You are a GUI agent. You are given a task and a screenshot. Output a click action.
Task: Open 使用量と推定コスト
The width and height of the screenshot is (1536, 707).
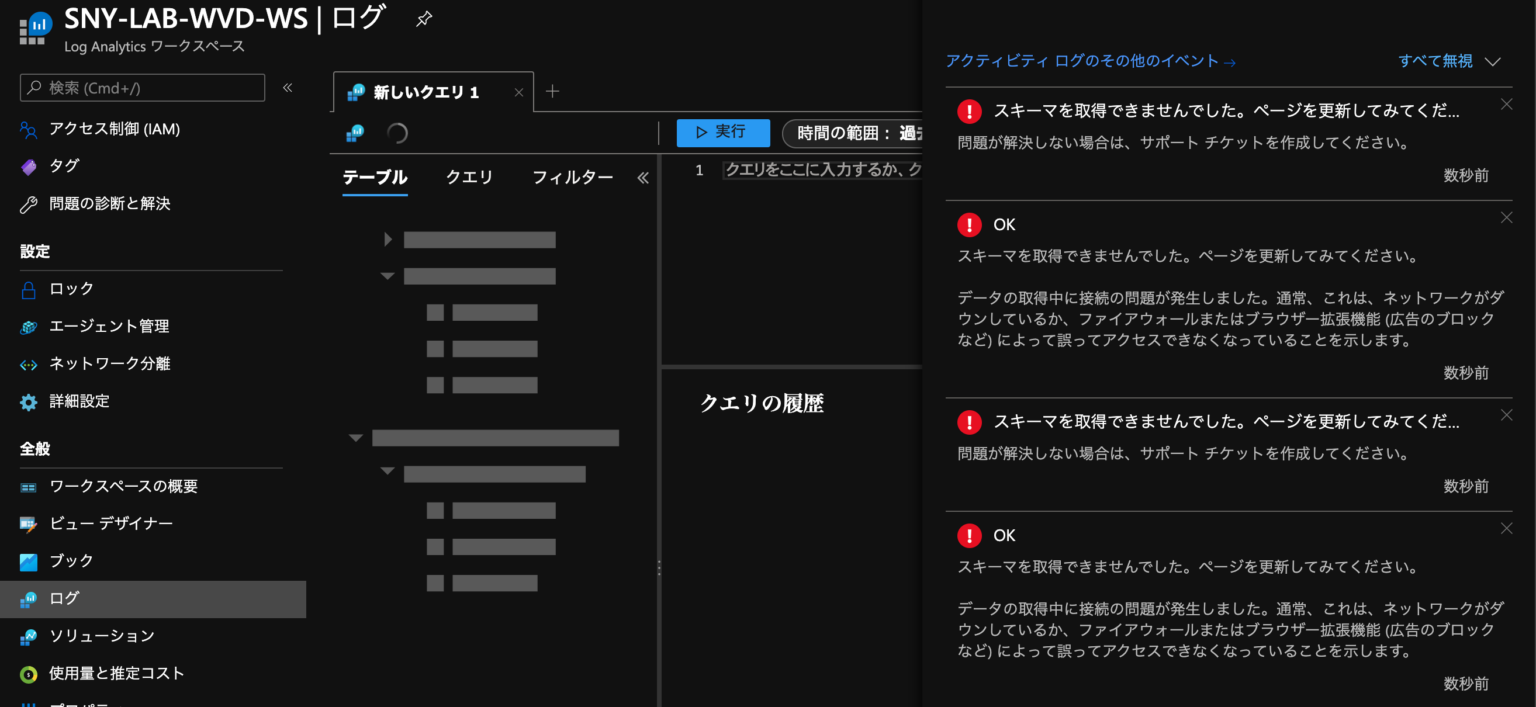click(115, 673)
